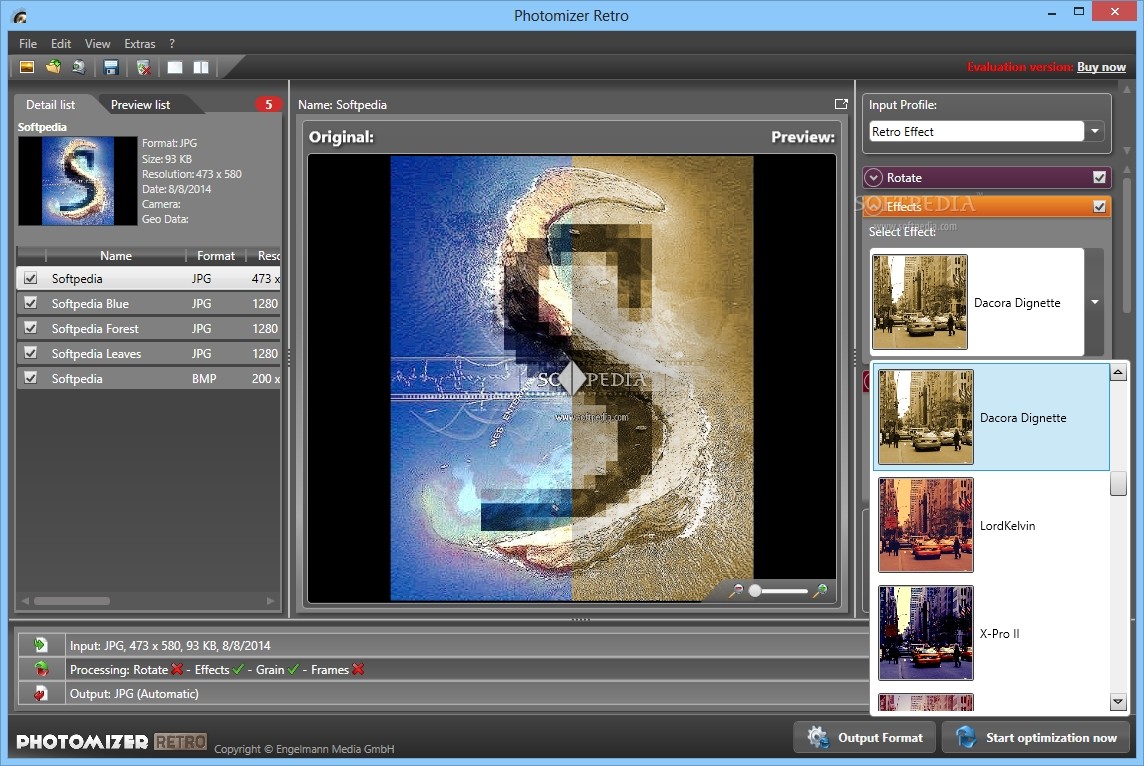1144x766 pixels.
Task: Switch to the Detail list tab
Action: (x=50, y=104)
